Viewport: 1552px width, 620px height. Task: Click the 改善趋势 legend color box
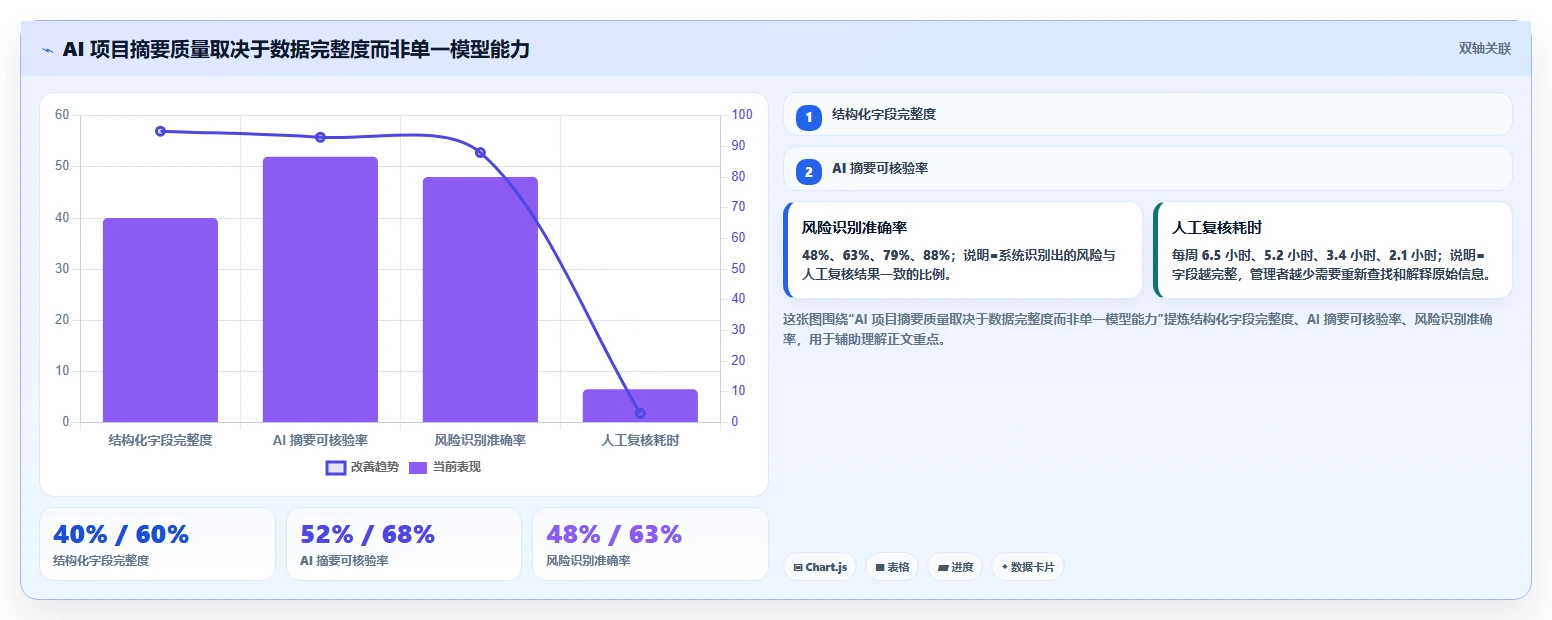336,467
